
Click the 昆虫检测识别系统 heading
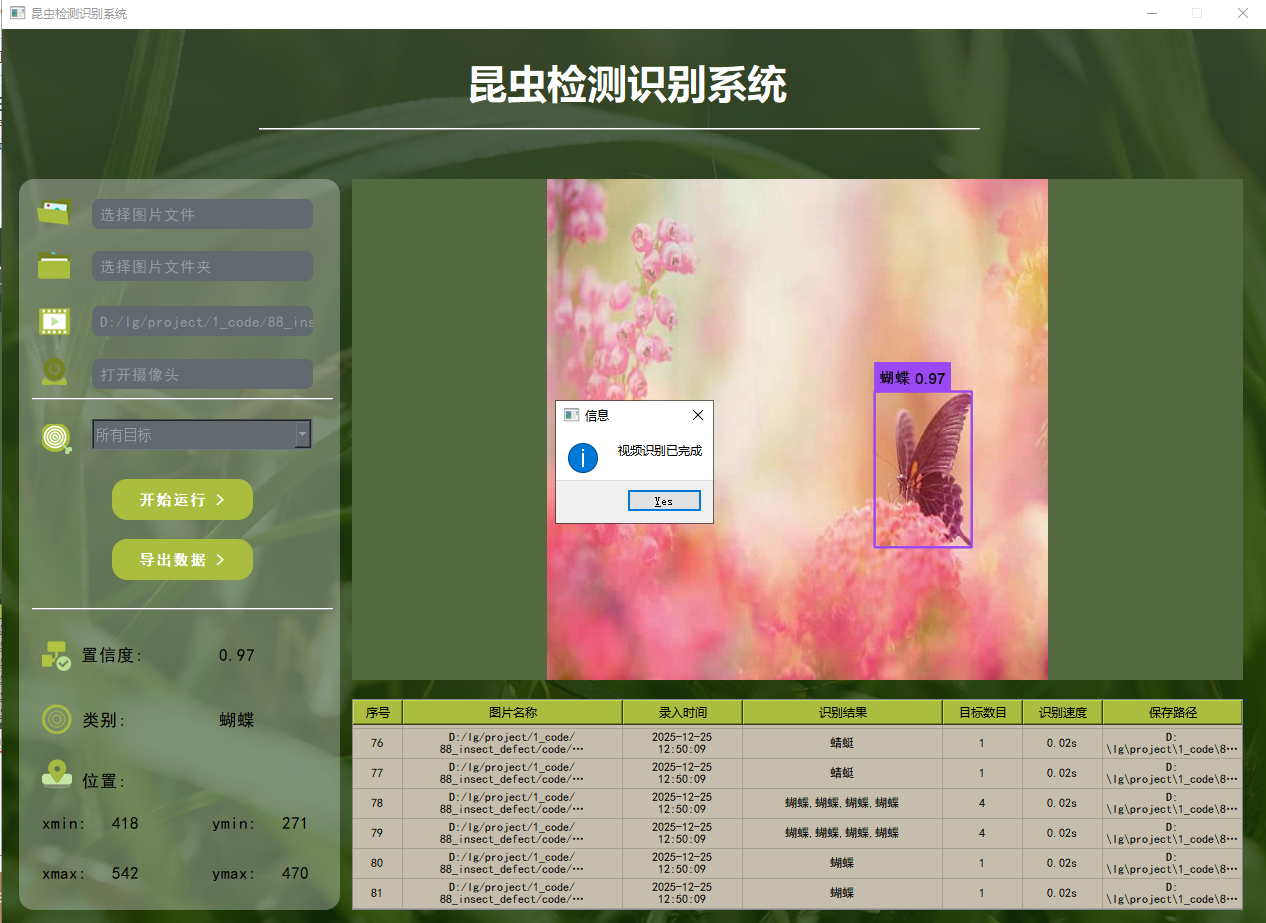coord(628,85)
